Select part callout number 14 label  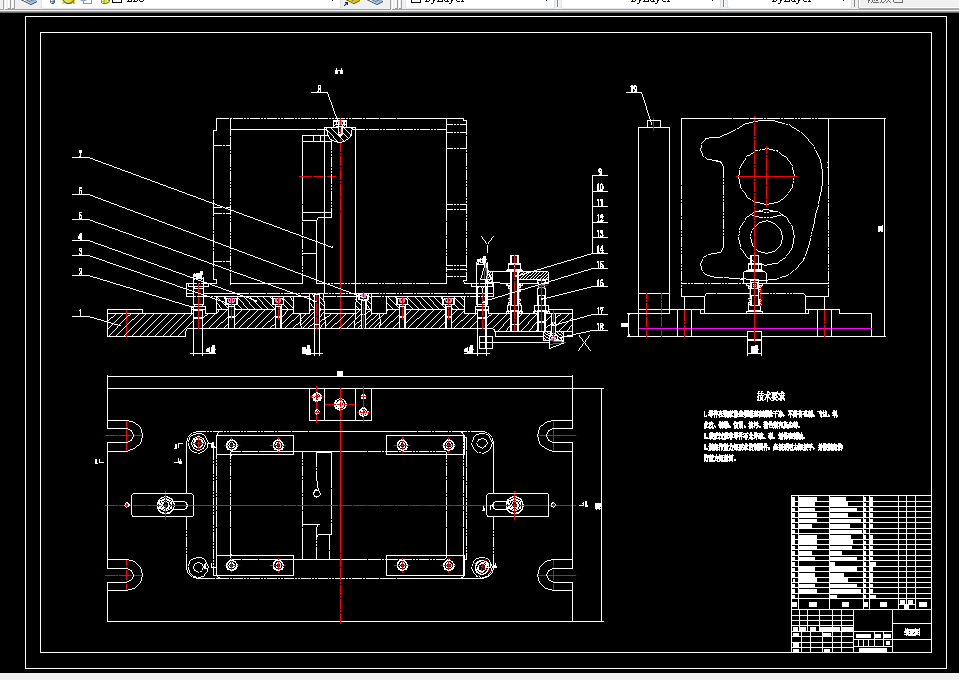coord(600,249)
